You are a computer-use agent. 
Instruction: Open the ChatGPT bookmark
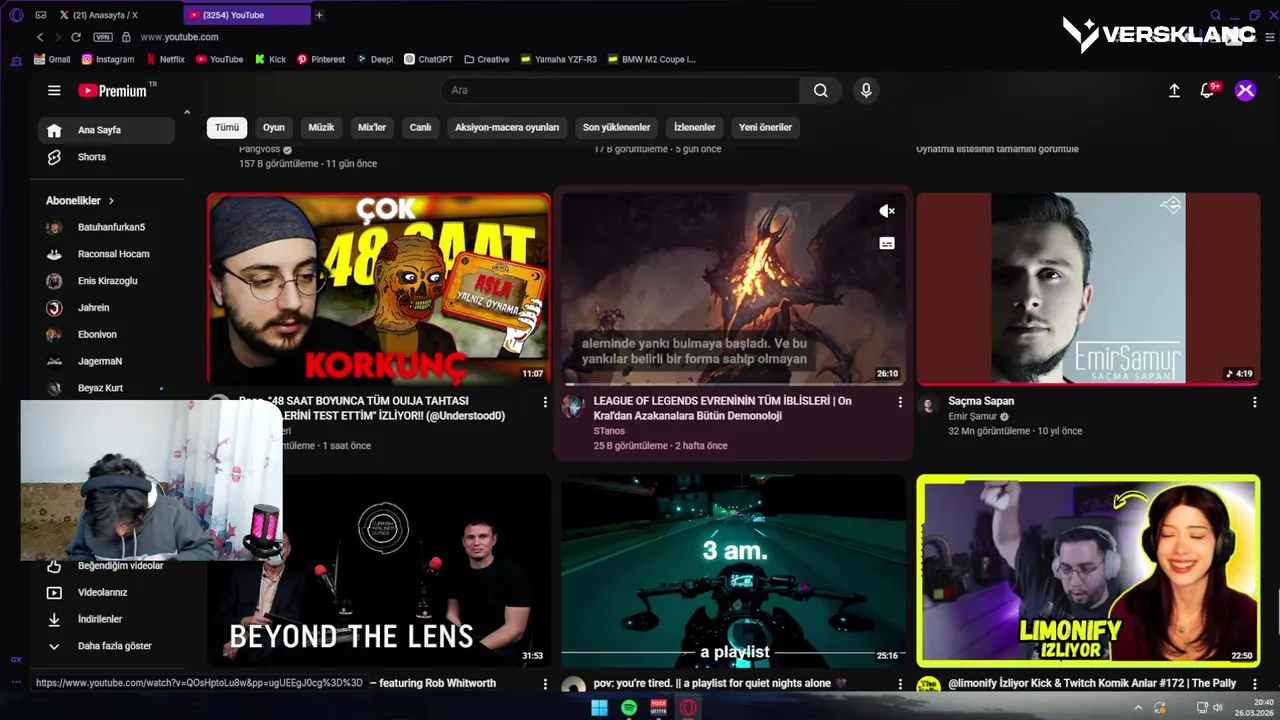point(428,59)
